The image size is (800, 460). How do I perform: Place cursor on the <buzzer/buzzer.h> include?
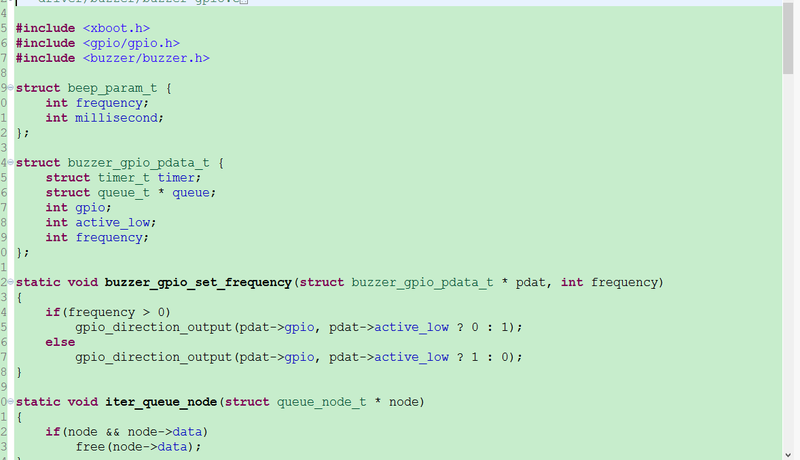point(146,58)
